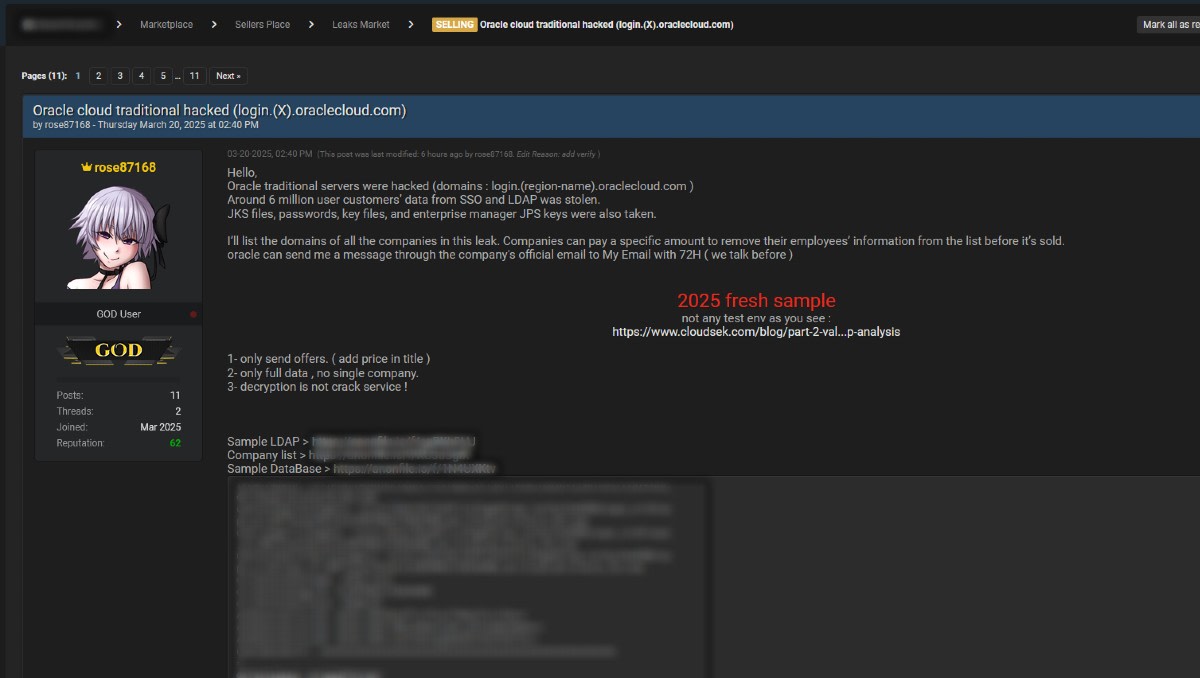The image size is (1200, 678).
Task: Click the 'Next »' pagination button
Action: (x=228, y=75)
